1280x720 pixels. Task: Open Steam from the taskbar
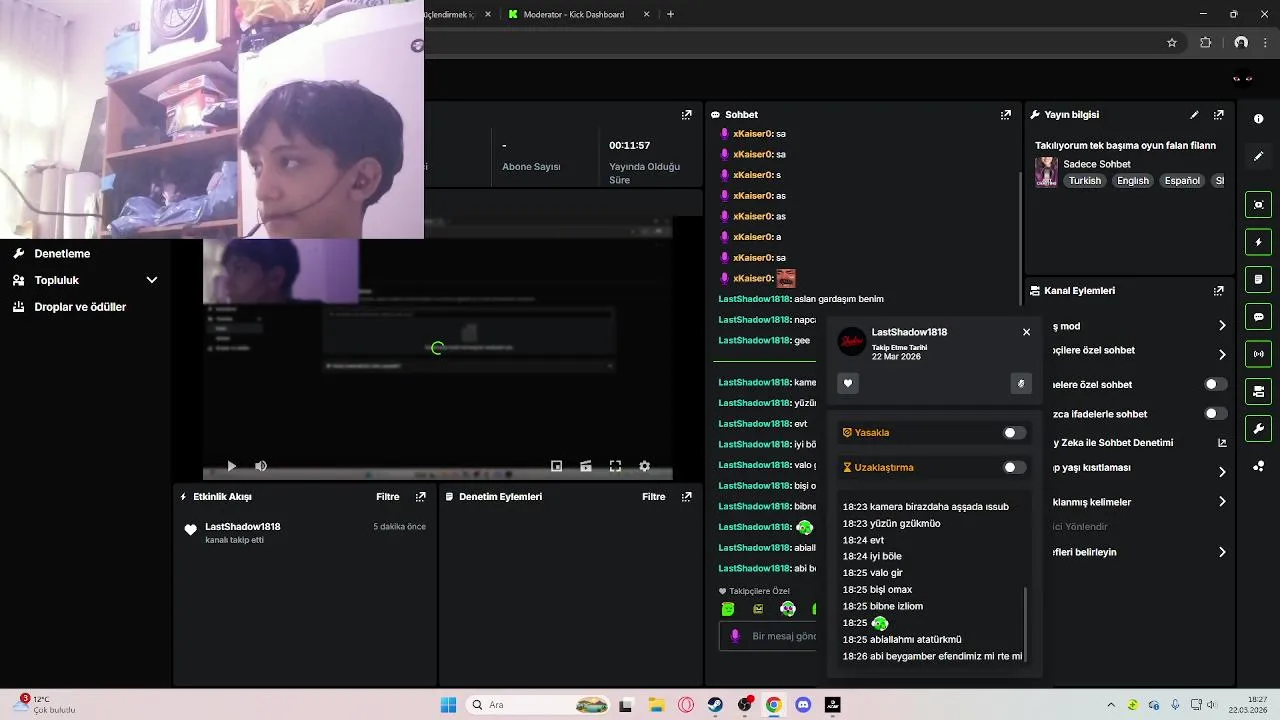[715, 705]
